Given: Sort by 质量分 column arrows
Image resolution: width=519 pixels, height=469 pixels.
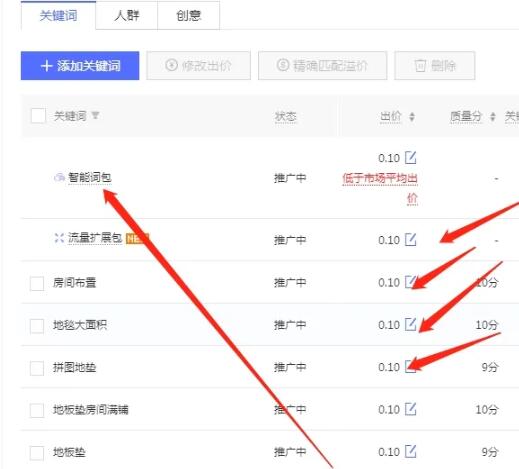Looking at the screenshot, I should point(493,117).
